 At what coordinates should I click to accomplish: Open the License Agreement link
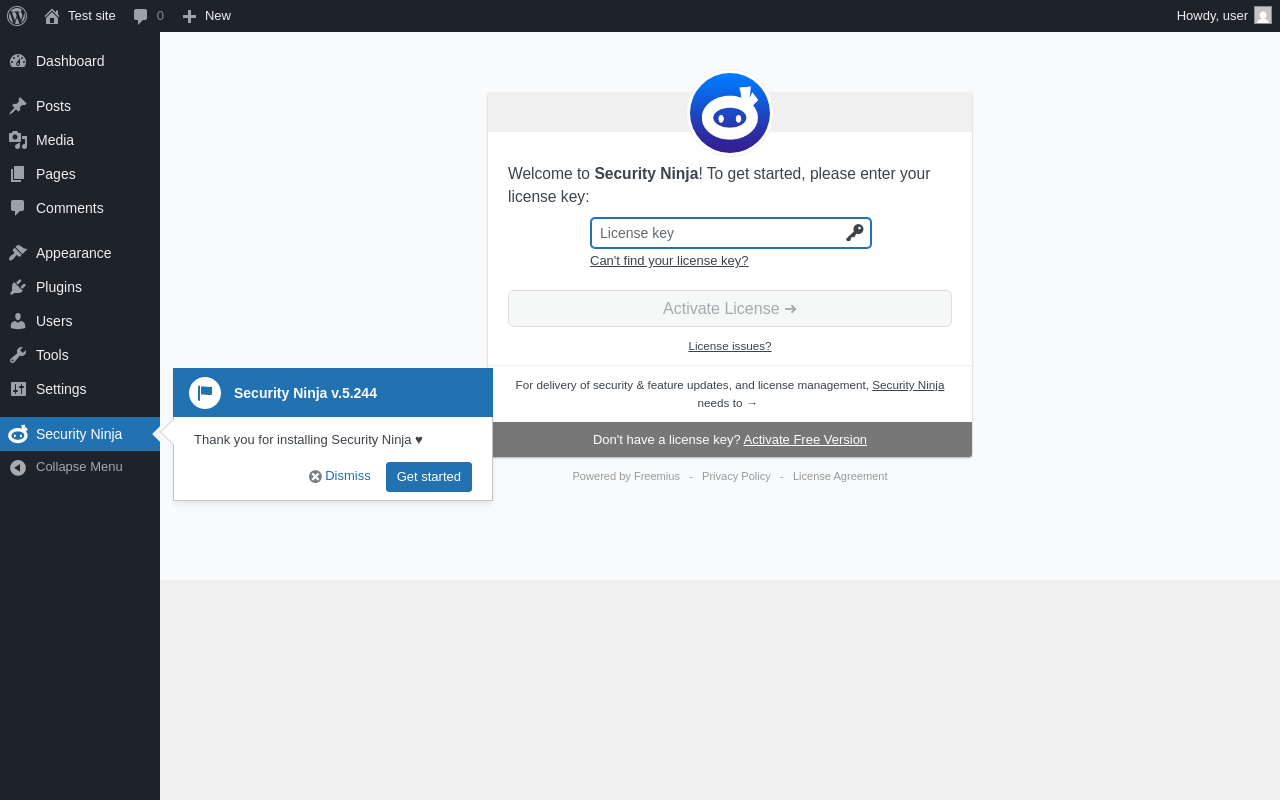840,476
